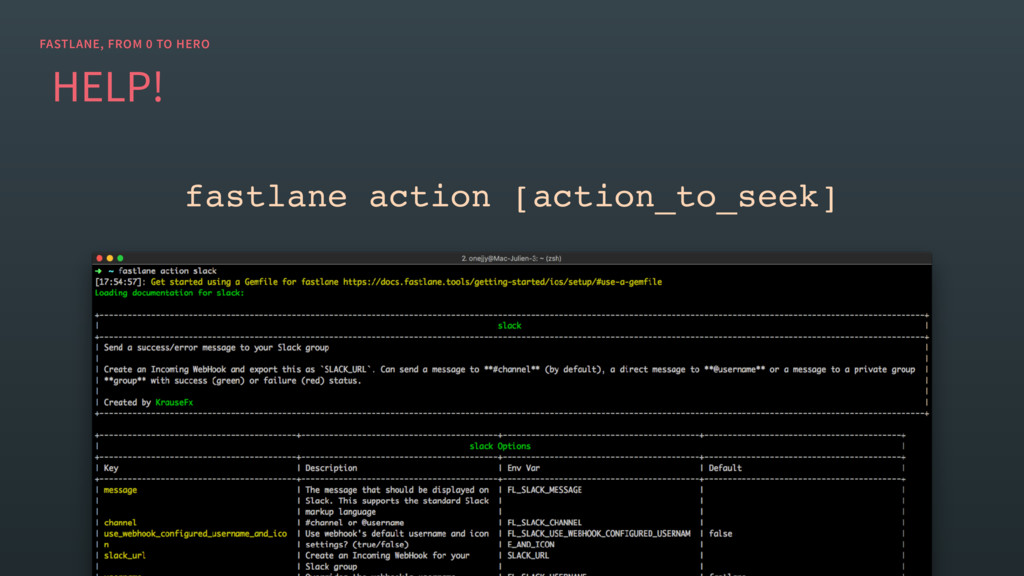Select the 'channel' key in options table

pyautogui.click(x=120, y=523)
